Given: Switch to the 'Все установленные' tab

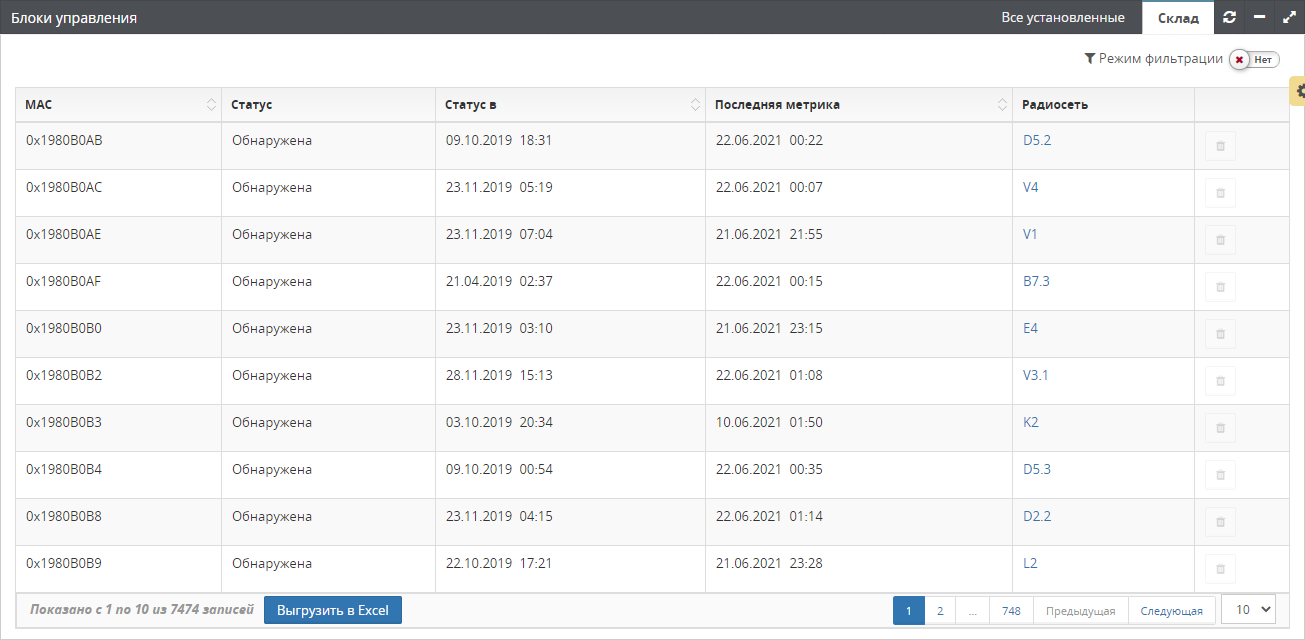Looking at the screenshot, I should (x=1063, y=18).
